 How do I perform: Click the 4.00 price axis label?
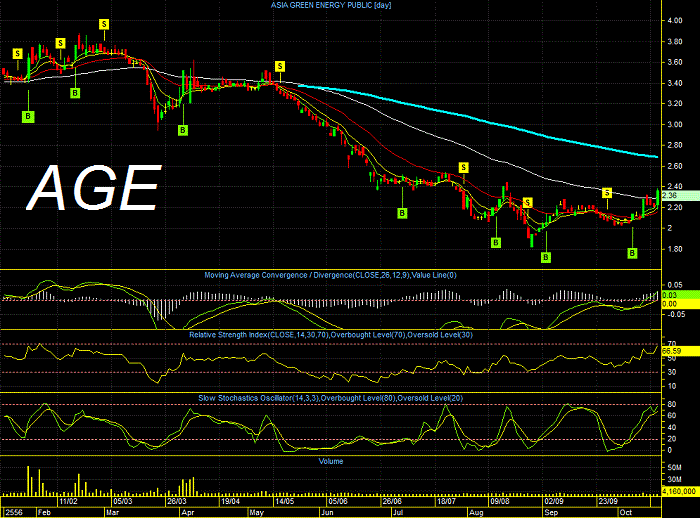[675, 21]
